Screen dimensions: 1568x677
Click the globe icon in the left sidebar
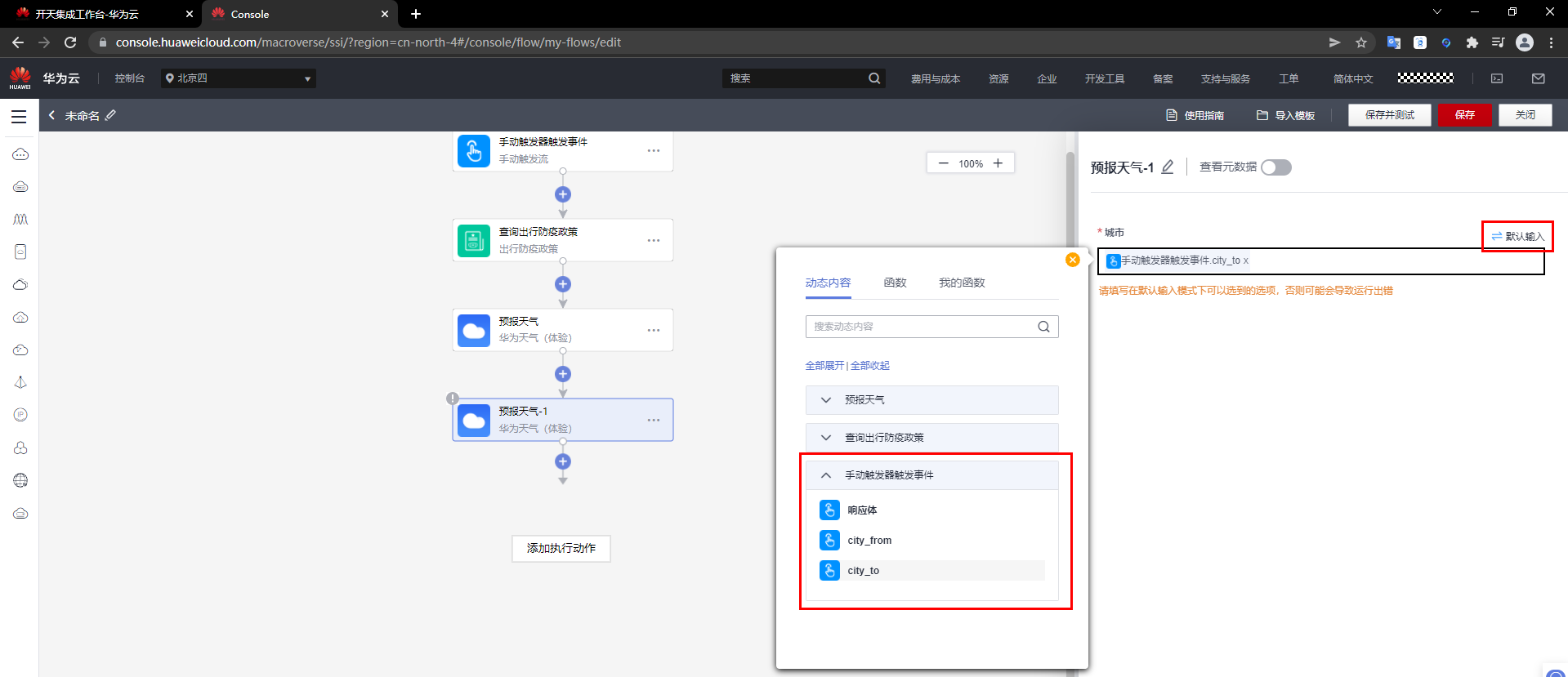pyautogui.click(x=20, y=480)
